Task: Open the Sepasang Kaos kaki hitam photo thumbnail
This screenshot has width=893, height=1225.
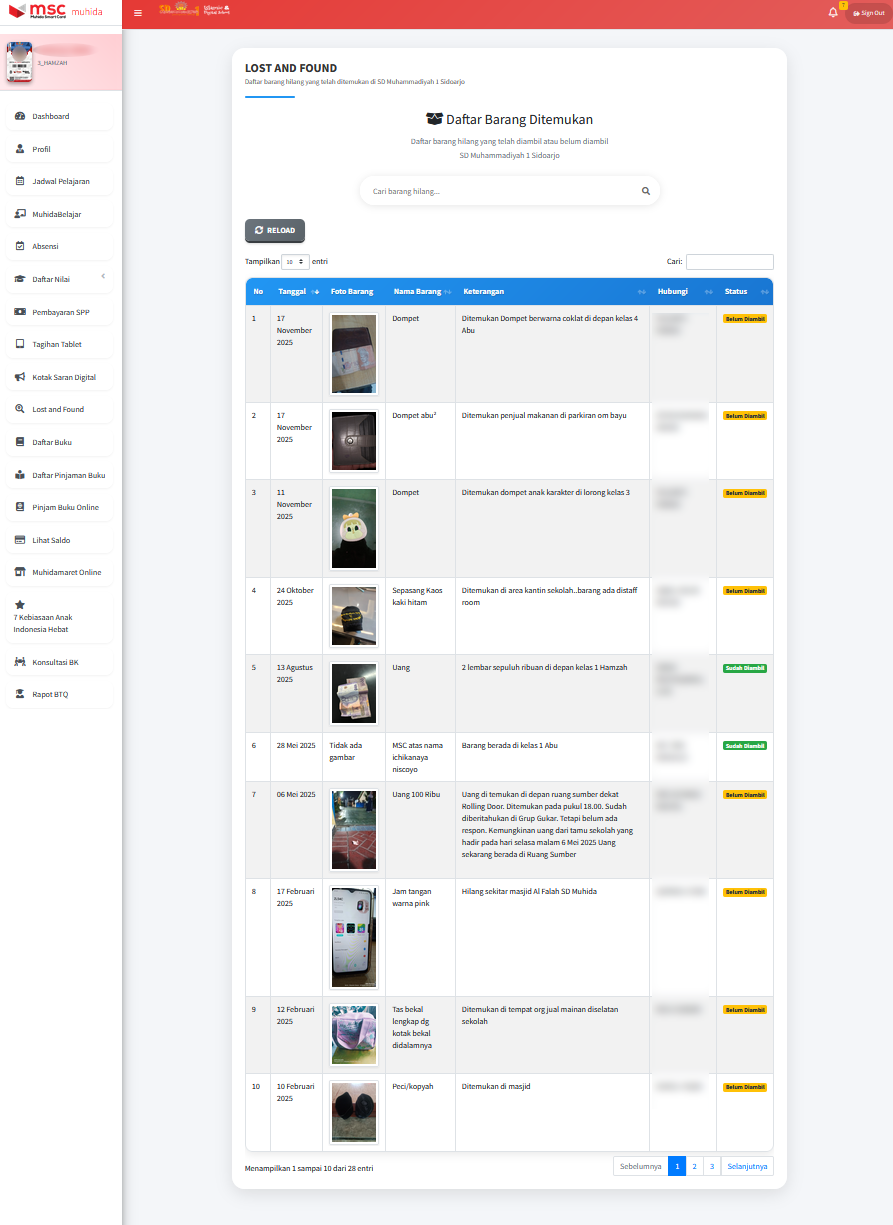Action: tap(353, 616)
